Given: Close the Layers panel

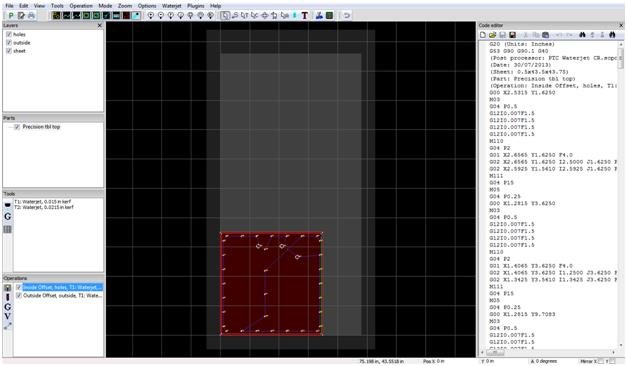Looking at the screenshot, I should click(100, 25).
